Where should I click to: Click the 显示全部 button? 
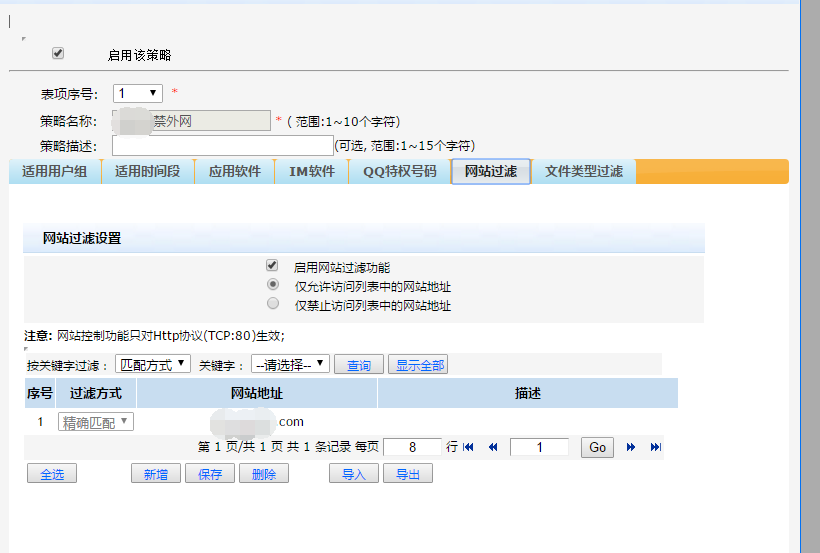pos(420,365)
